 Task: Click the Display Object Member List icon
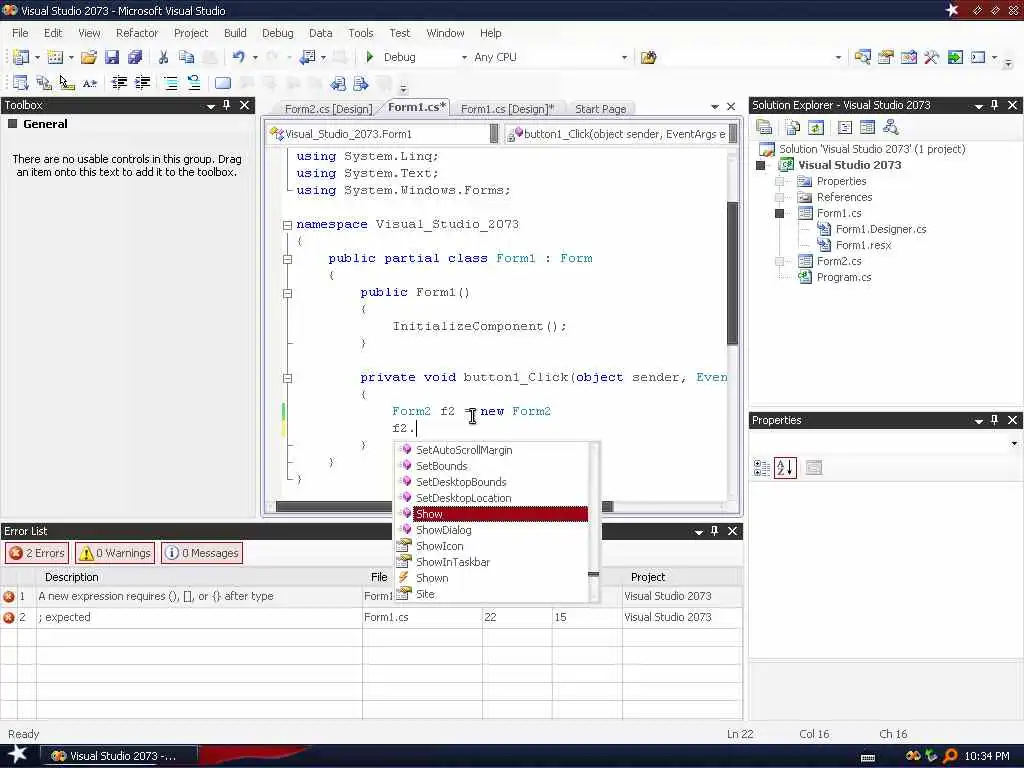pyautogui.click(x=20, y=83)
